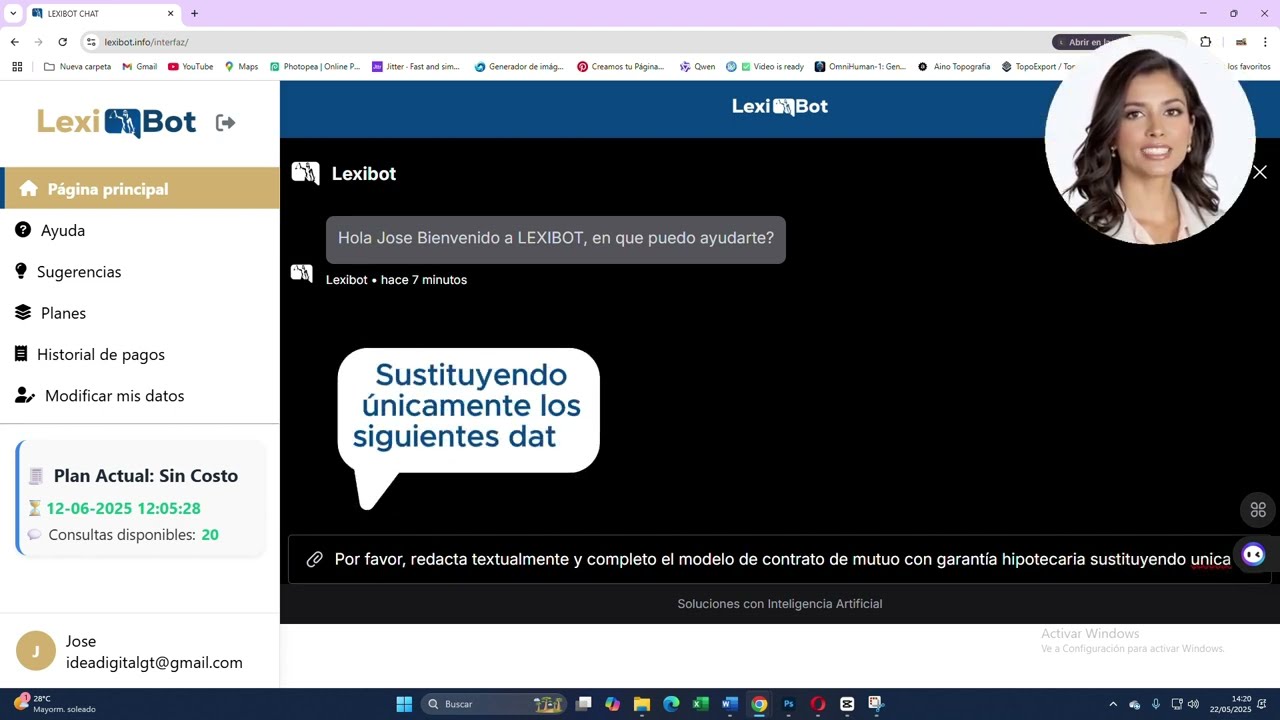Open the Maps bookmark
Image resolution: width=1280 pixels, height=720 pixels.
pyautogui.click(x=241, y=67)
